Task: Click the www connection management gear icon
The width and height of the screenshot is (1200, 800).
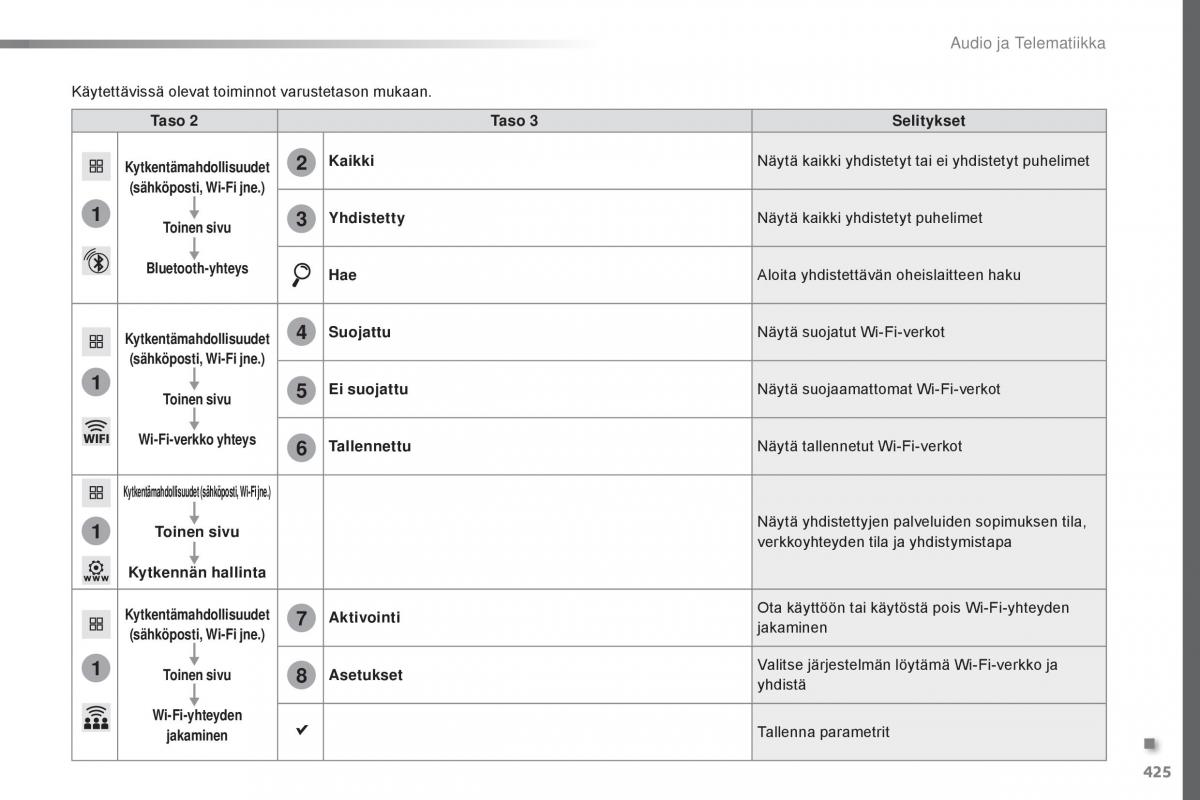Action: pos(96,570)
